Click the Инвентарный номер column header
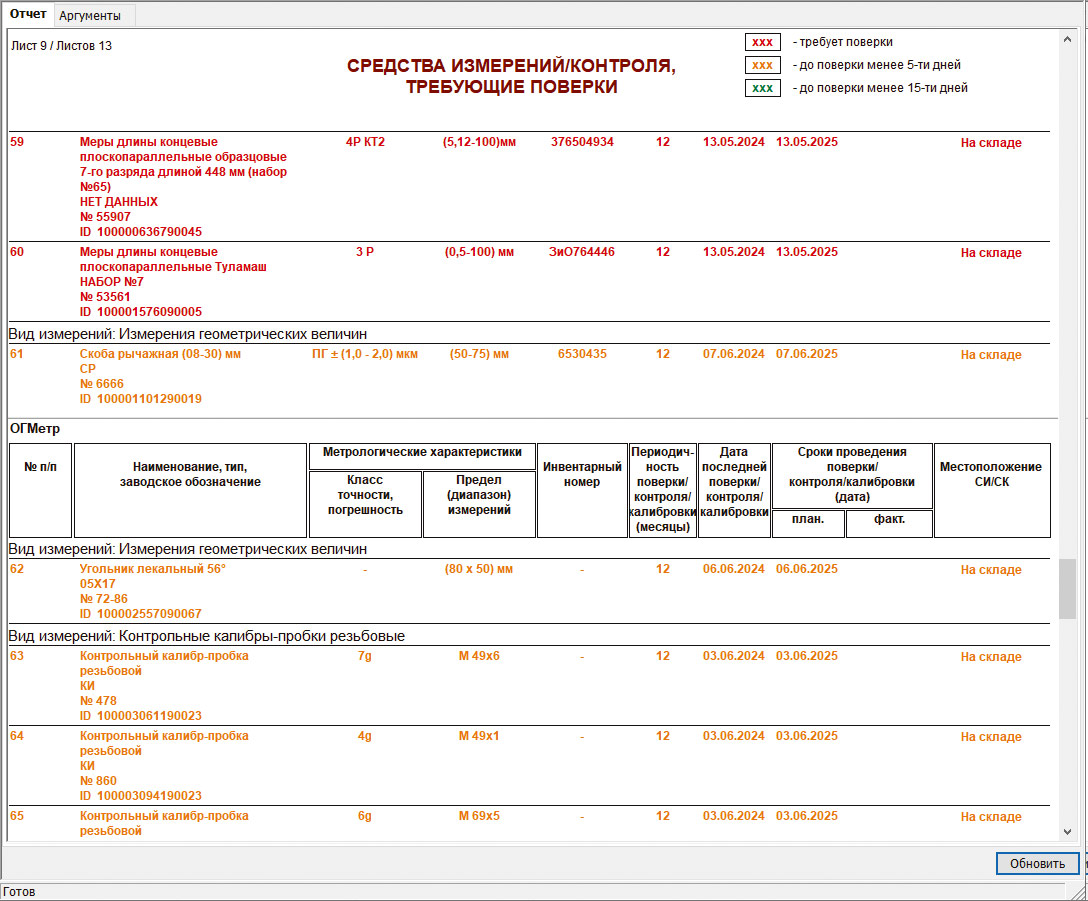The height and width of the screenshot is (901, 1088). 582,474
